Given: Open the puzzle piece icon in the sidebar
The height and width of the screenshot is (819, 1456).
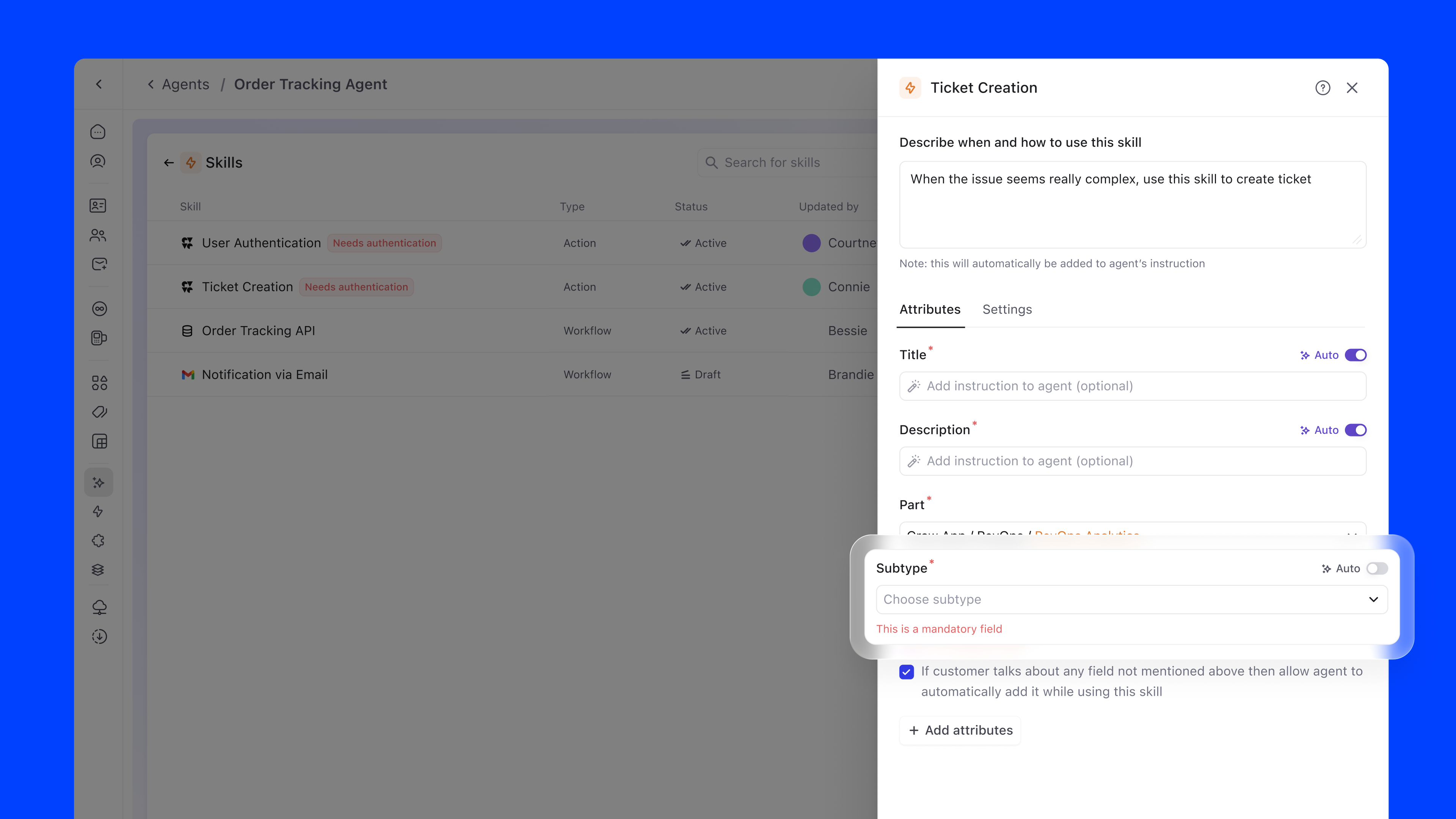Looking at the screenshot, I should point(98,541).
